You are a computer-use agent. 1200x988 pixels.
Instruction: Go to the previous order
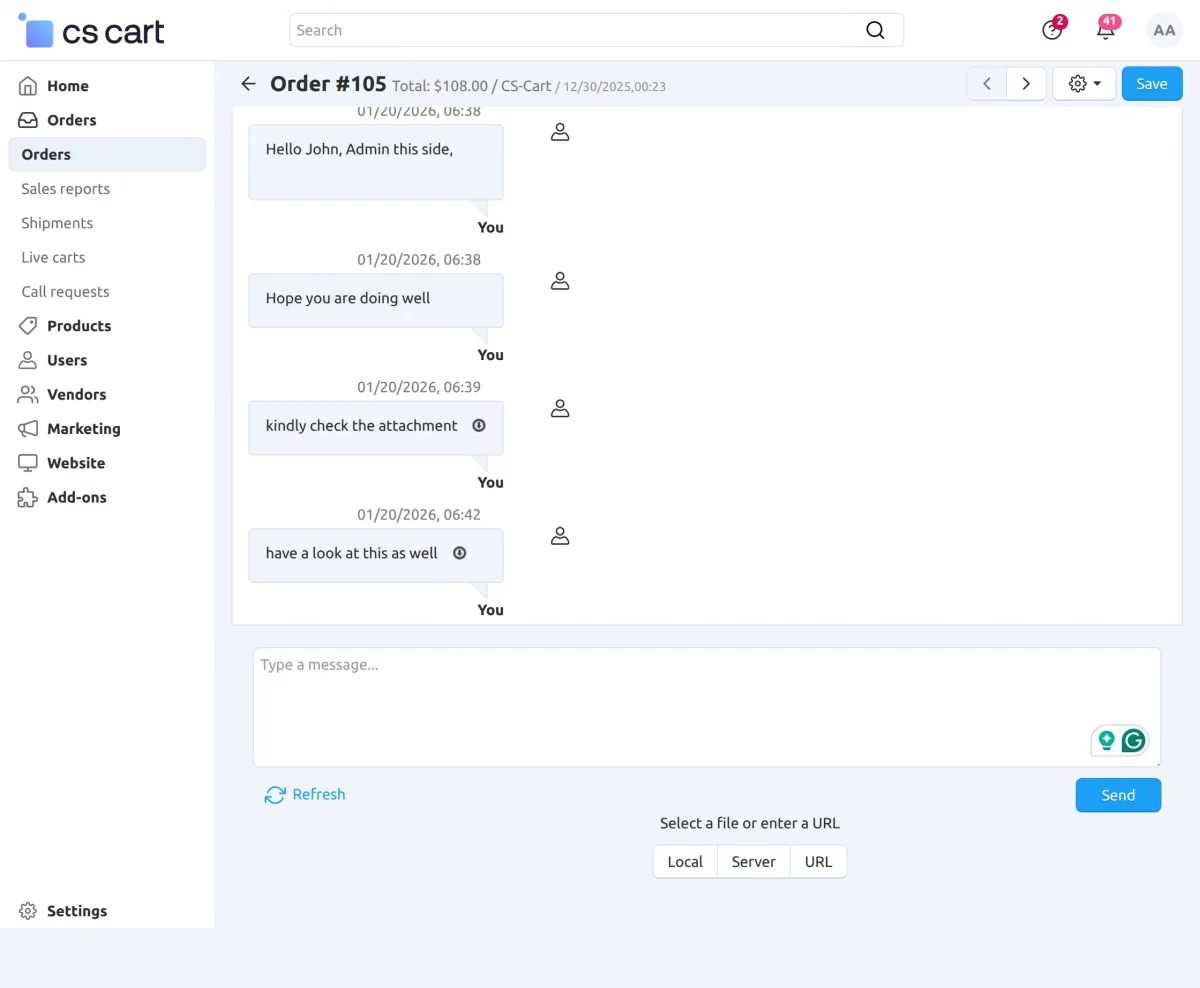click(x=987, y=84)
